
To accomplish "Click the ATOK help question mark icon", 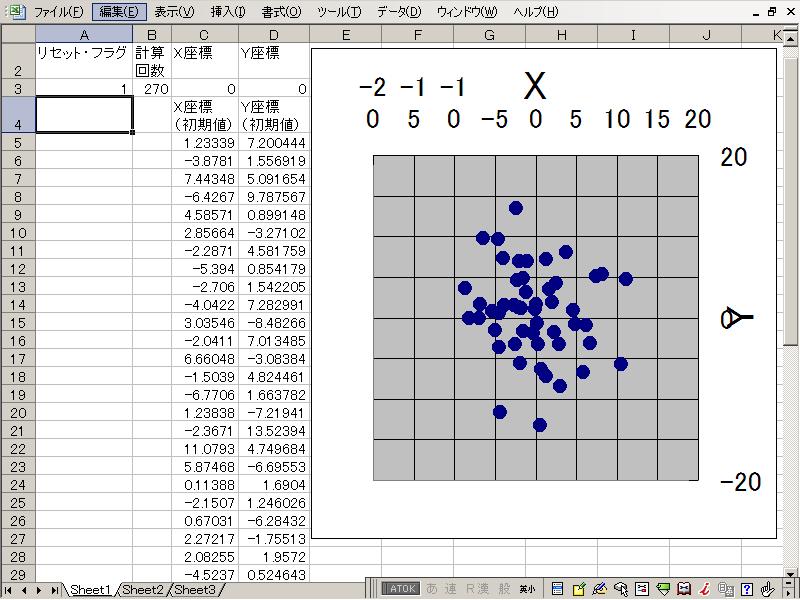I will point(747,589).
